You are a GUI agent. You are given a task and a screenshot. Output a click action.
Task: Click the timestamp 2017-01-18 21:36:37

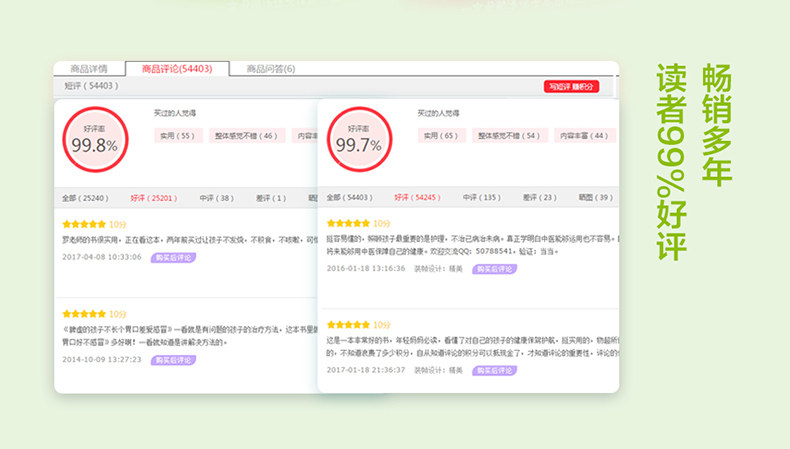366,370
